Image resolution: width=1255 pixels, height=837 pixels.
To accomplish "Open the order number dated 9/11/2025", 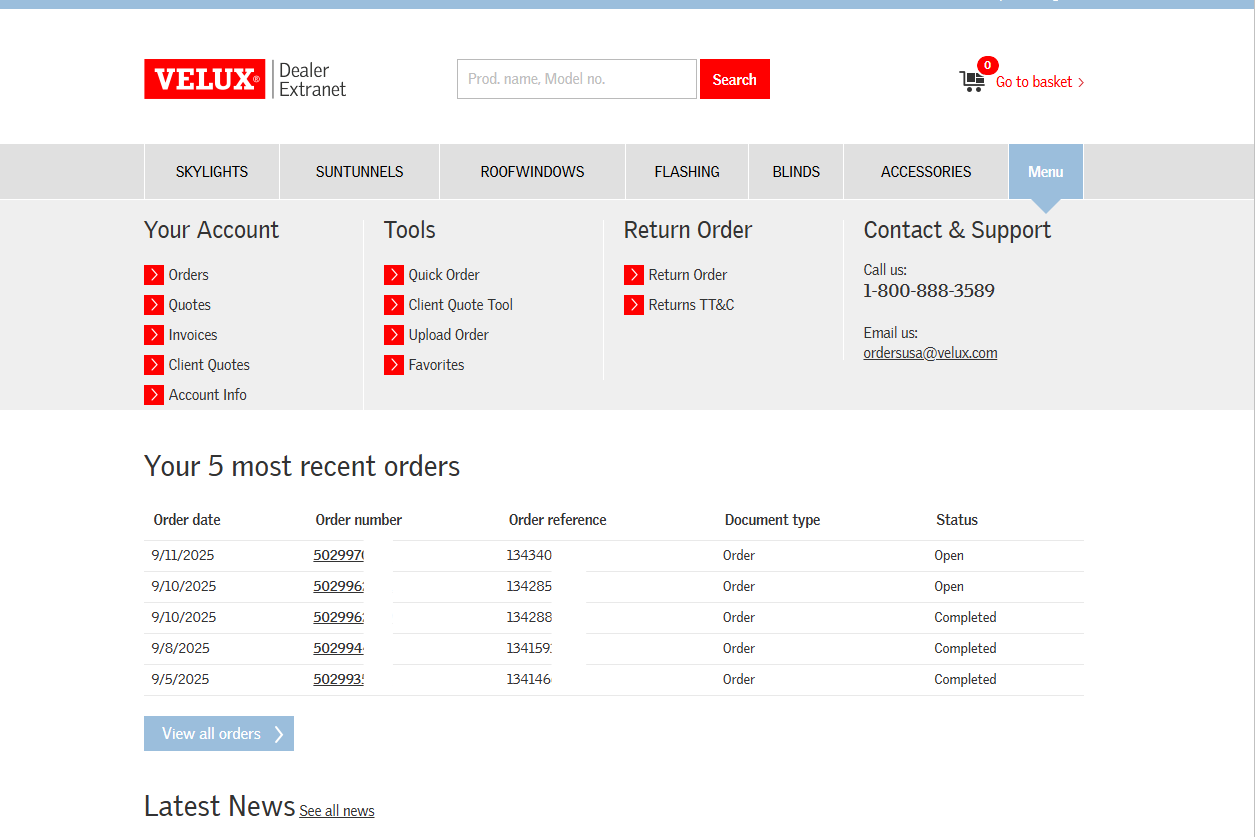I will 339,555.
